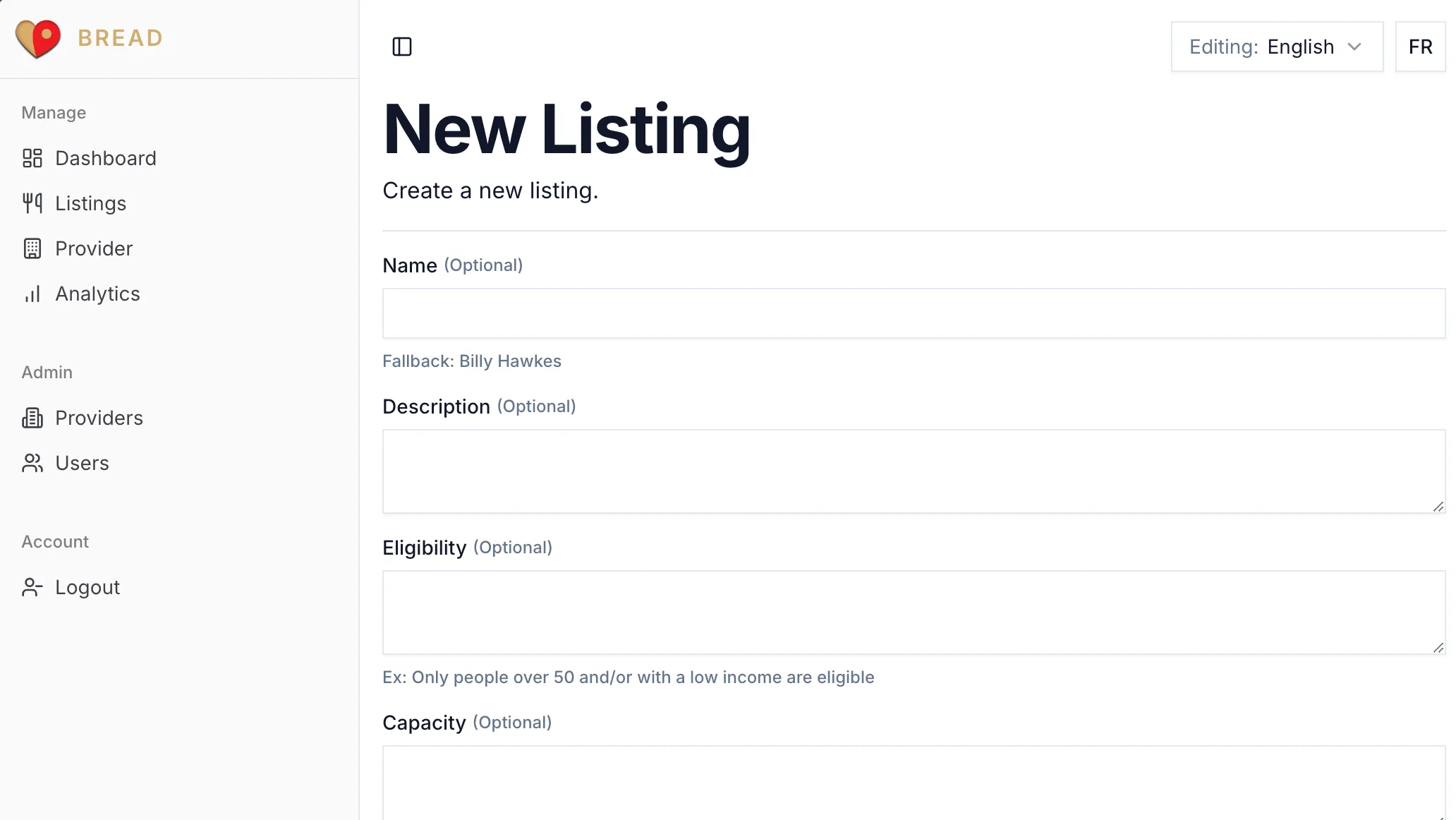Click the Listings utensils icon
This screenshot has width=1456, height=820.
(x=32, y=203)
